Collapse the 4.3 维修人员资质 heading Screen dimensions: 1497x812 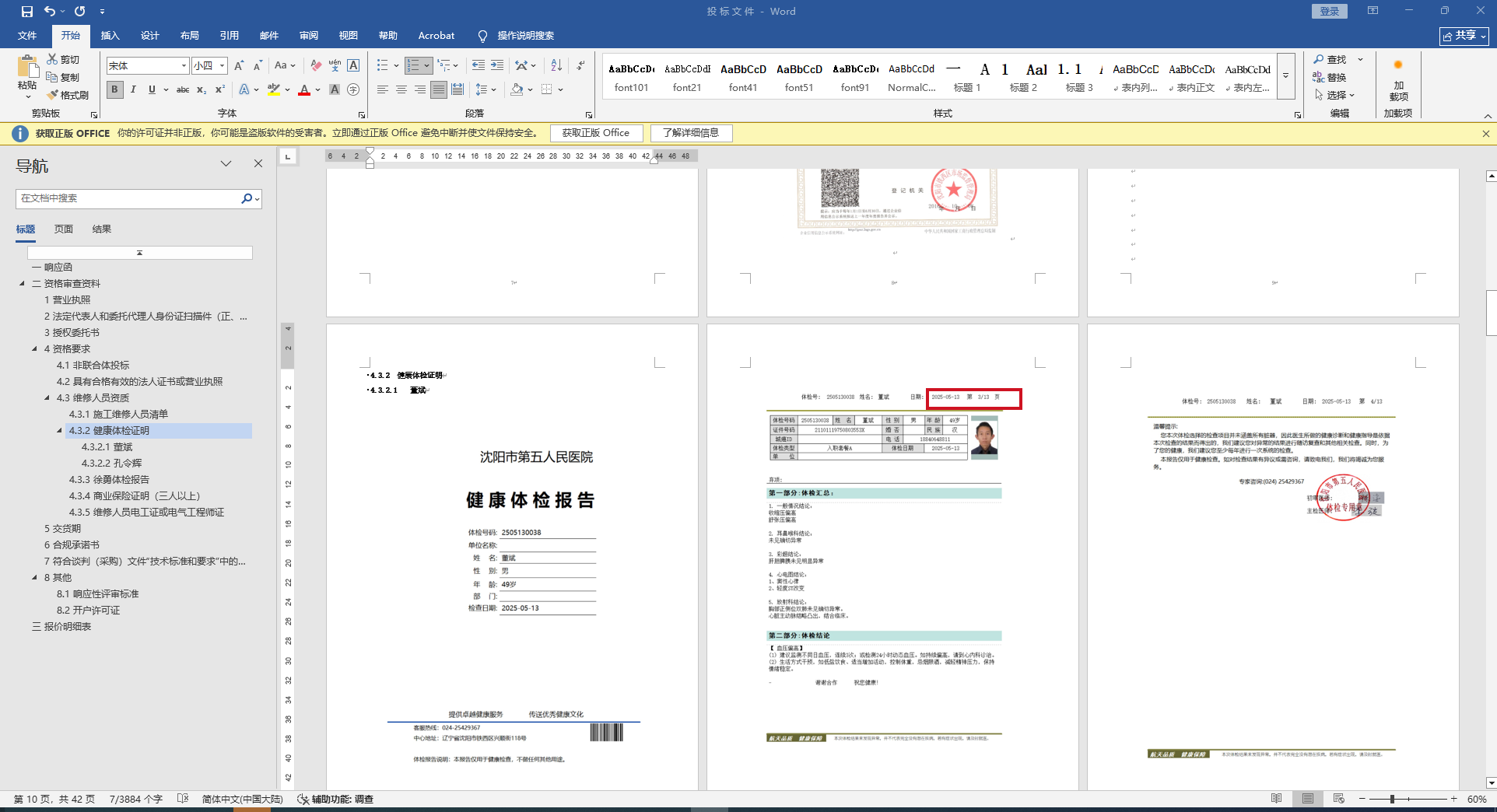47,398
